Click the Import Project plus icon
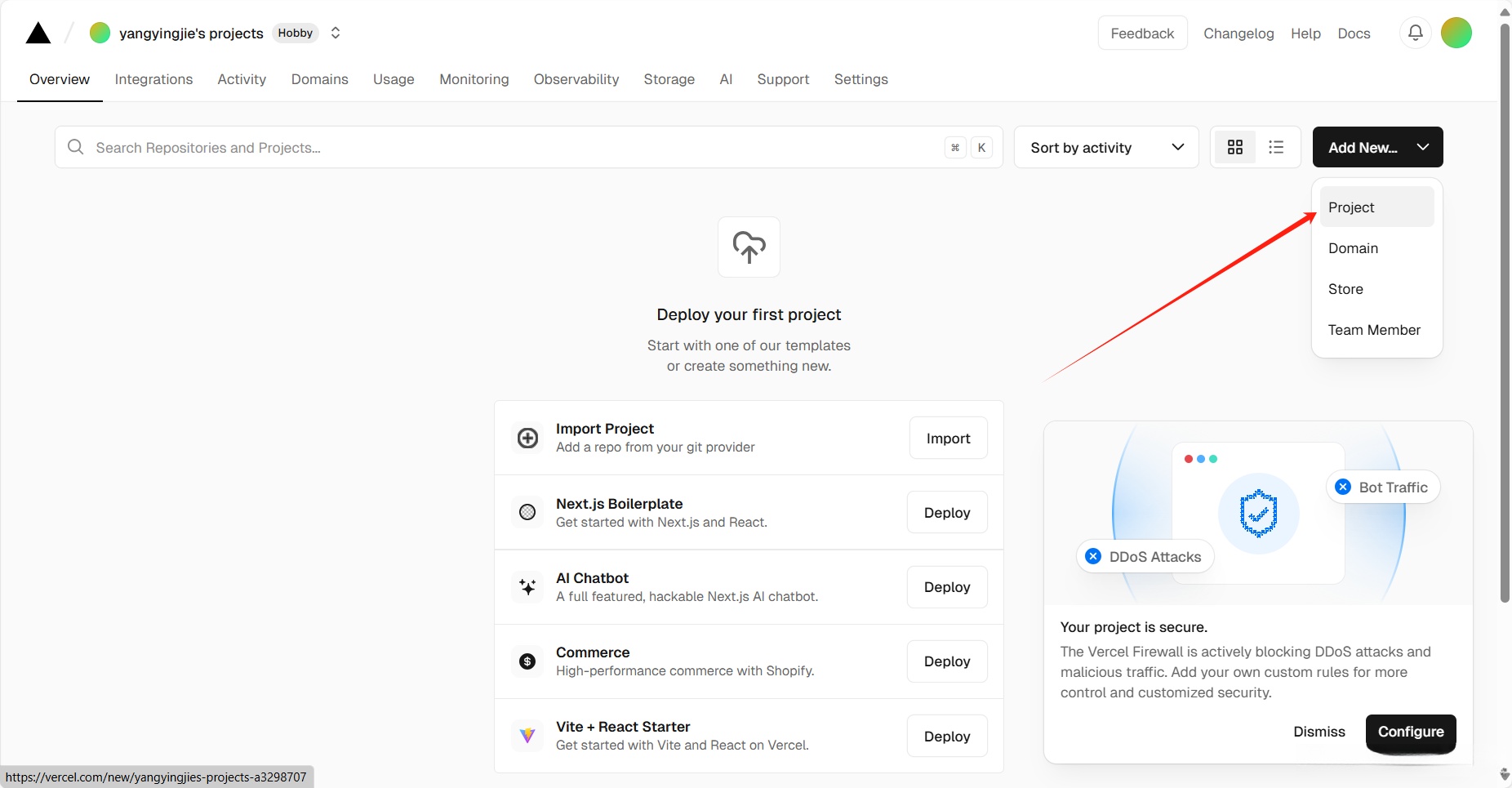The image size is (1512, 788). coord(528,438)
